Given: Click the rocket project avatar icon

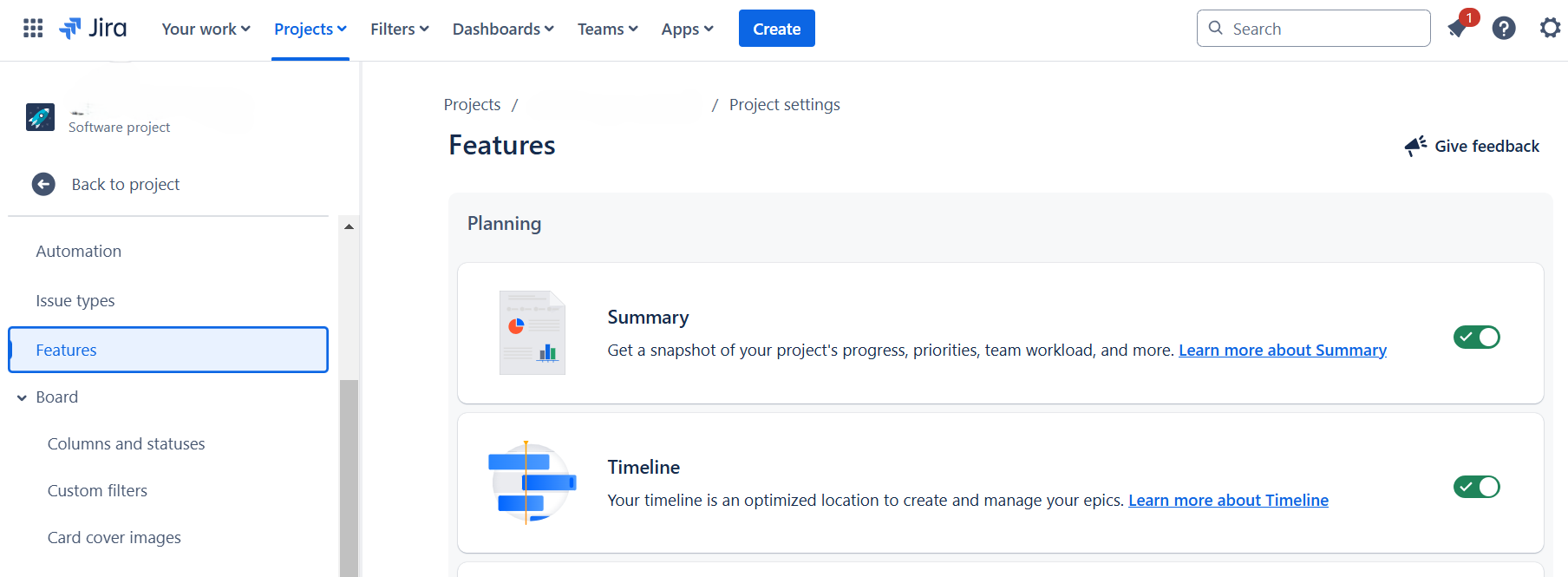Looking at the screenshot, I should point(39,116).
